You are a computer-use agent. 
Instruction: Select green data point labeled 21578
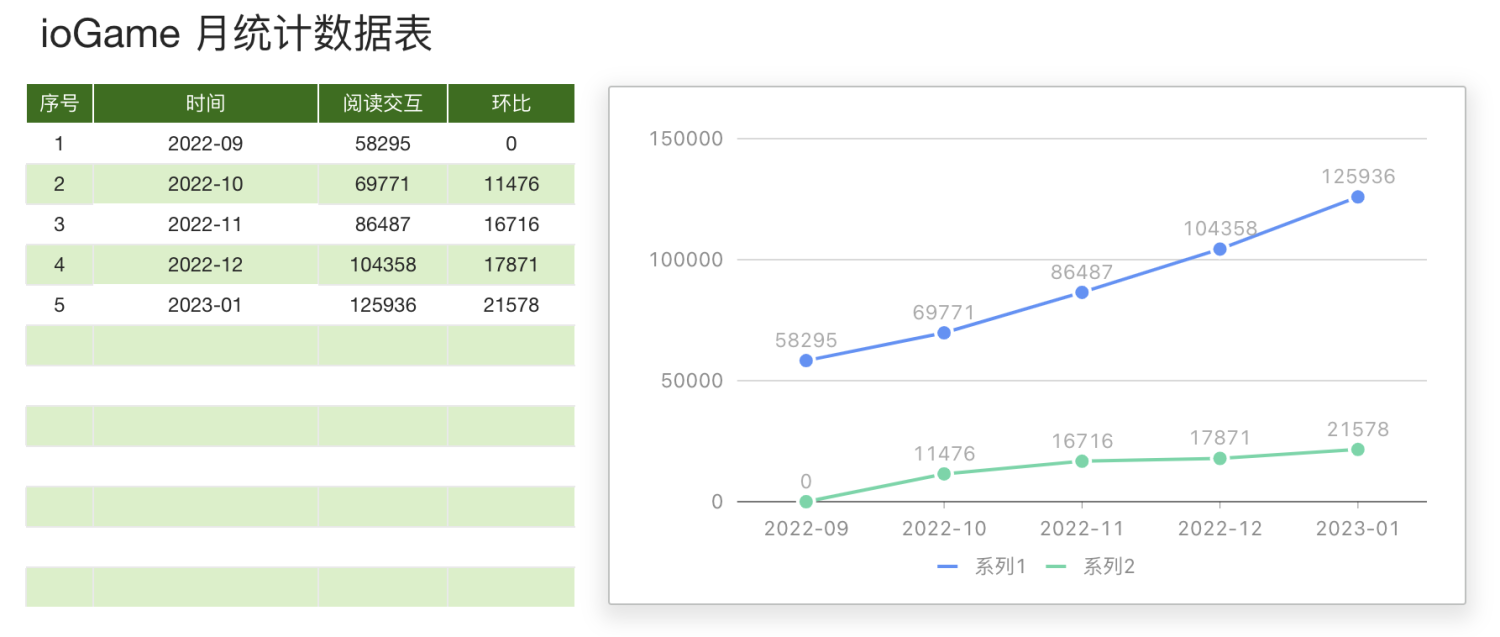[x=1357, y=449]
